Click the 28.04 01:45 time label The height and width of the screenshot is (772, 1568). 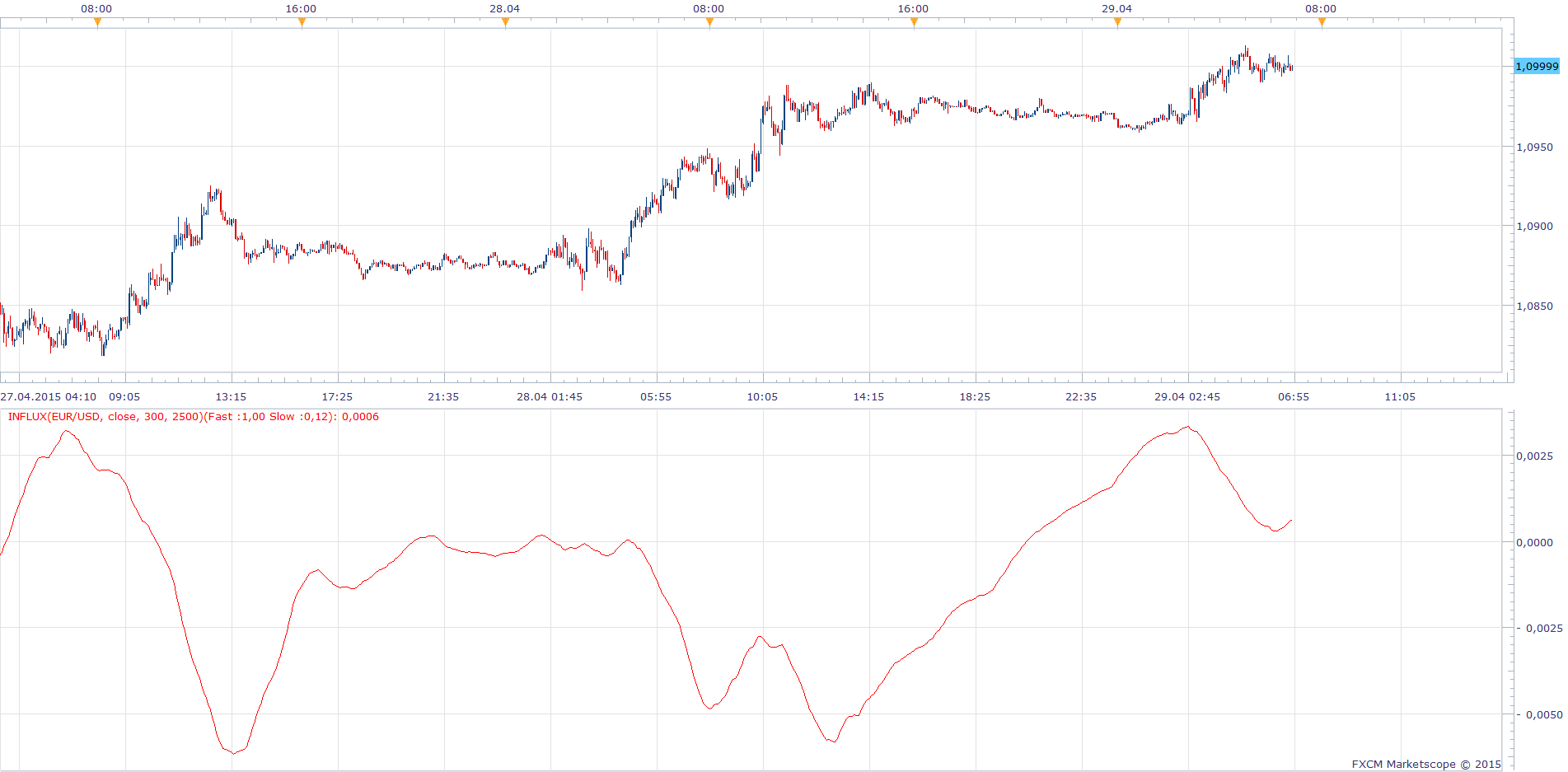coord(550,397)
